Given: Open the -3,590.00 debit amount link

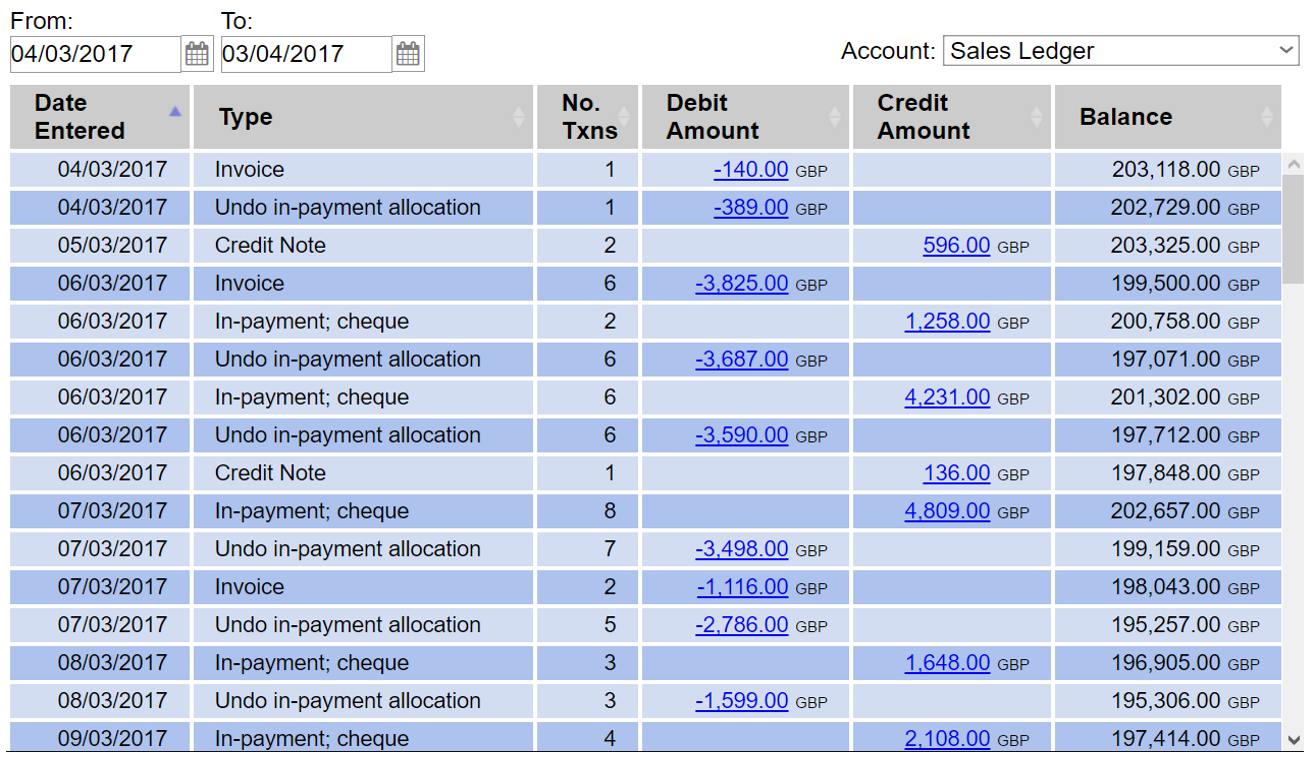Looking at the screenshot, I should tap(742, 436).
